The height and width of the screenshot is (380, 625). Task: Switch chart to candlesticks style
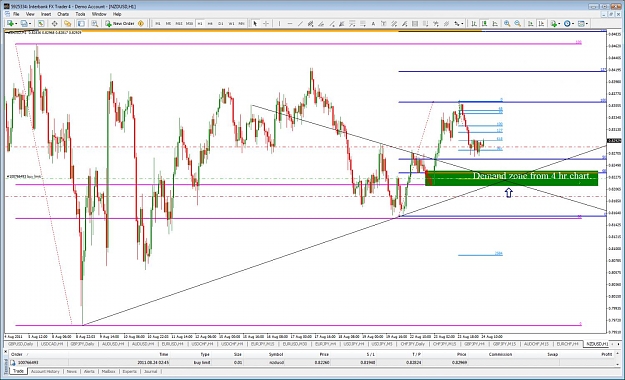click(484, 24)
